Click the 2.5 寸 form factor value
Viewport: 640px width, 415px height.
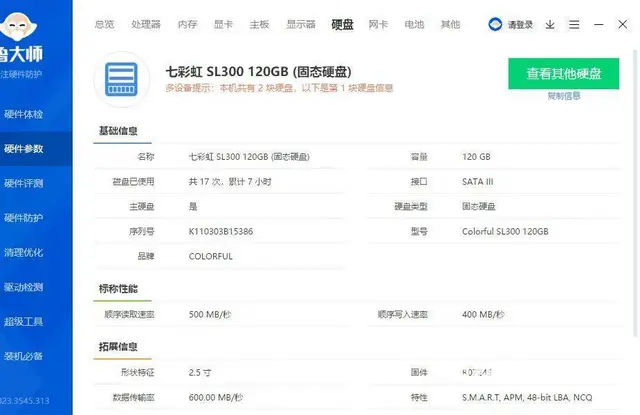(x=200, y=373)
